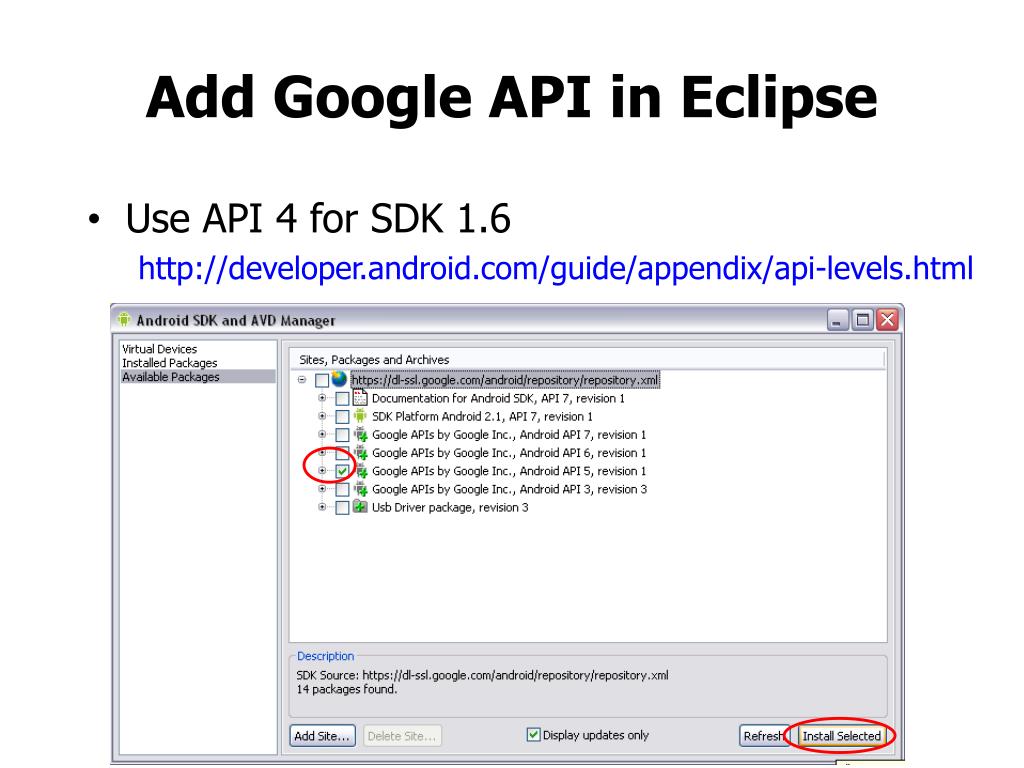Click the Delete Site button
This screenshot has height=768, width=1024.
(x=402, y=736)
